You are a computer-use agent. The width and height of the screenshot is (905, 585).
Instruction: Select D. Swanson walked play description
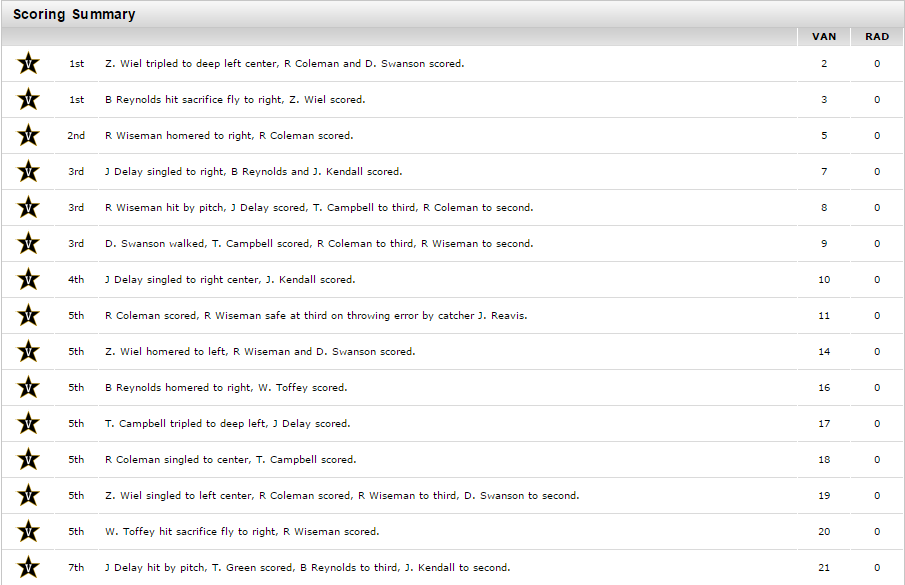pyautogui.click(x=319, y=243)
